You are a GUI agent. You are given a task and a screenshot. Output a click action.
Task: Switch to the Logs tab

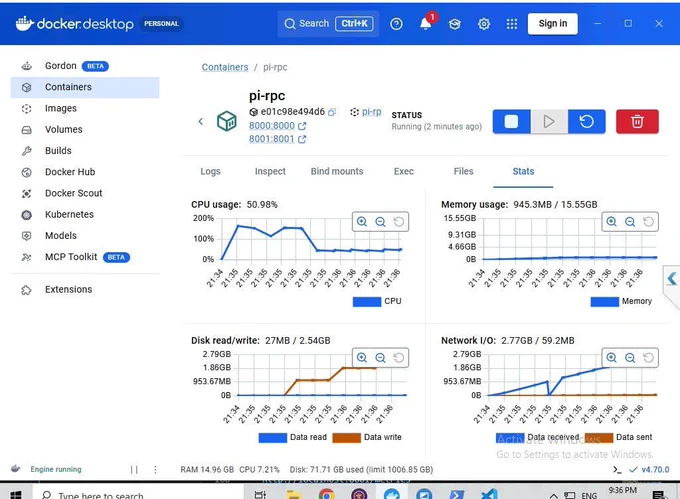coord(210,171)
